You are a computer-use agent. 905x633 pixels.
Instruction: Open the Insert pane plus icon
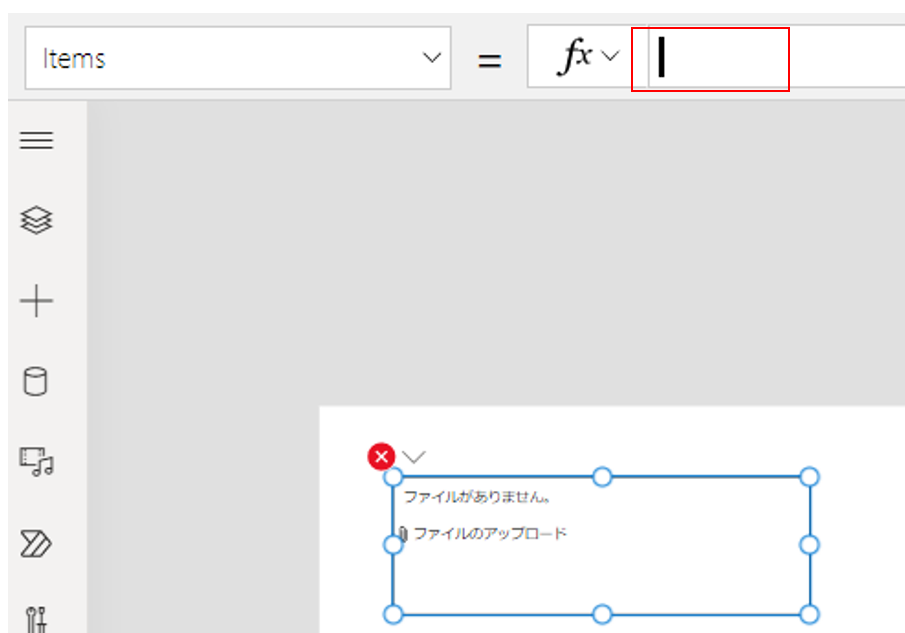[36, 301]
